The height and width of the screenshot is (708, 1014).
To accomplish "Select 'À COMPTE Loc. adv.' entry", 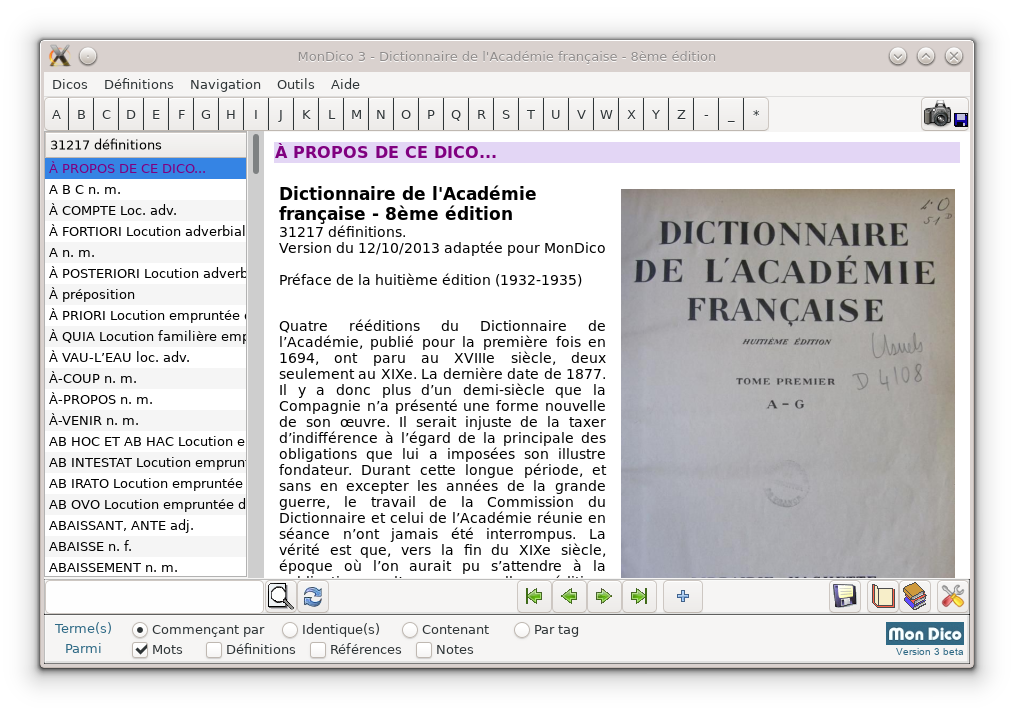I will [x=146, y=210].
